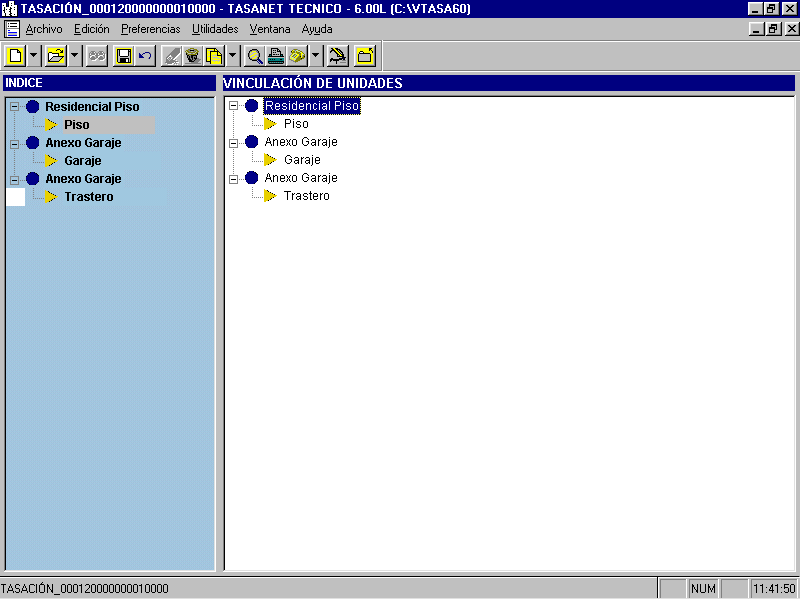Print using the printer icon
The width and height of the screenshot is (800, 600).
tap(276, 56)
